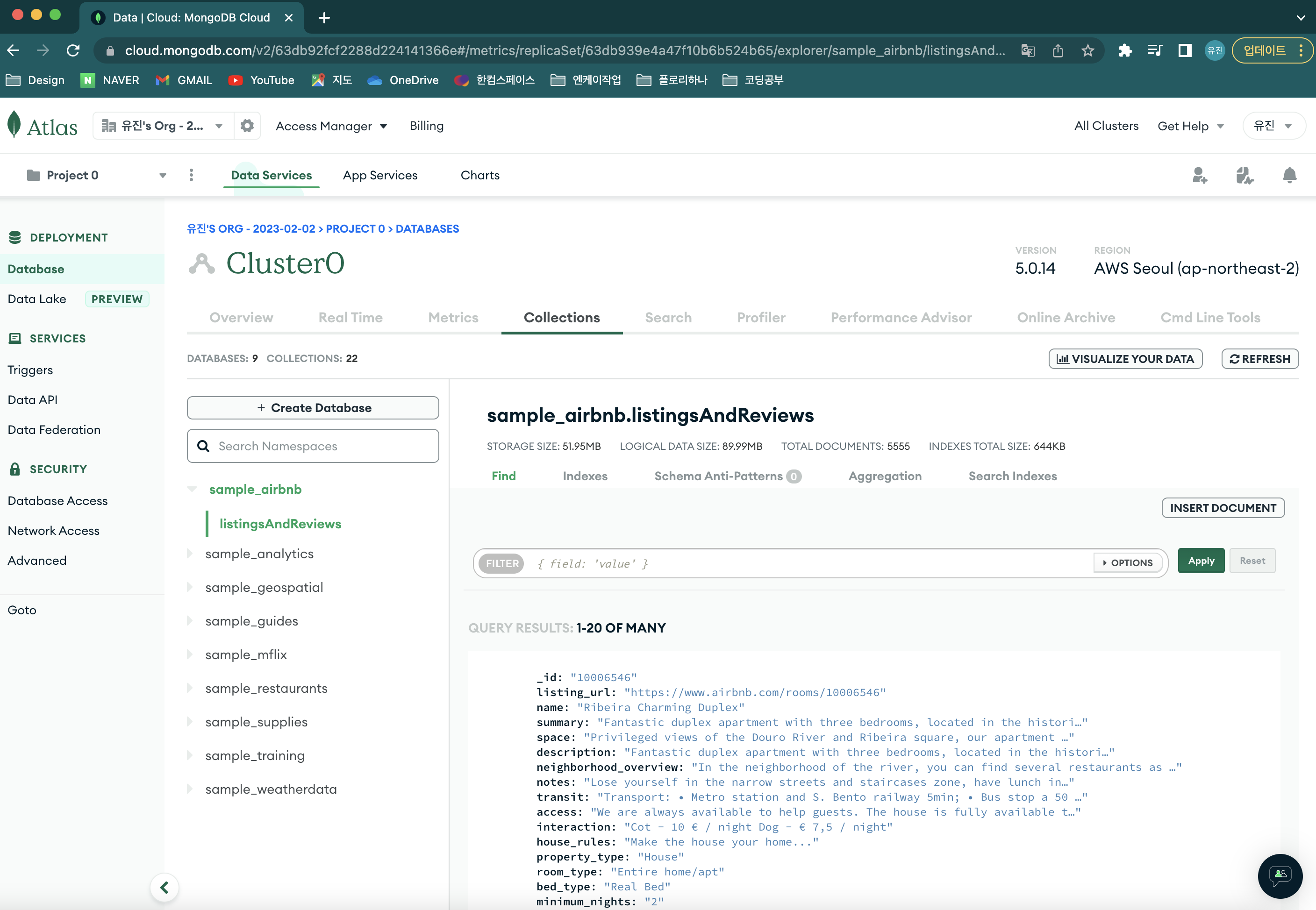
Task: Click the Atlas leaf logo
Action: pyautogui.click(x=14, y=125)
